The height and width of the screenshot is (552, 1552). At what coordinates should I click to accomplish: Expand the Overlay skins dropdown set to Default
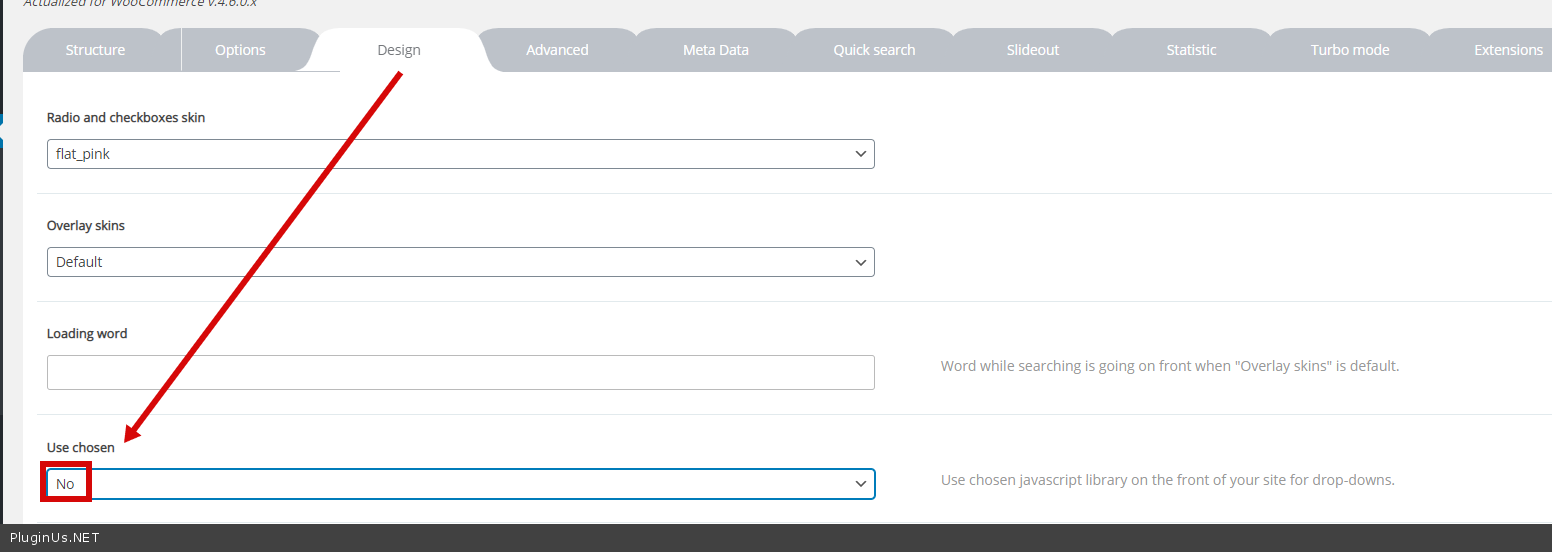[x=460, y=262]
